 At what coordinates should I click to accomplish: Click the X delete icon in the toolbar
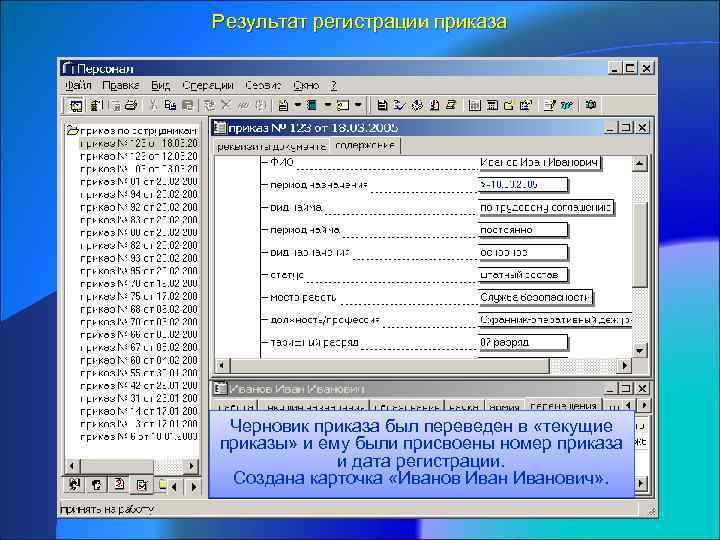coord(225,105)
